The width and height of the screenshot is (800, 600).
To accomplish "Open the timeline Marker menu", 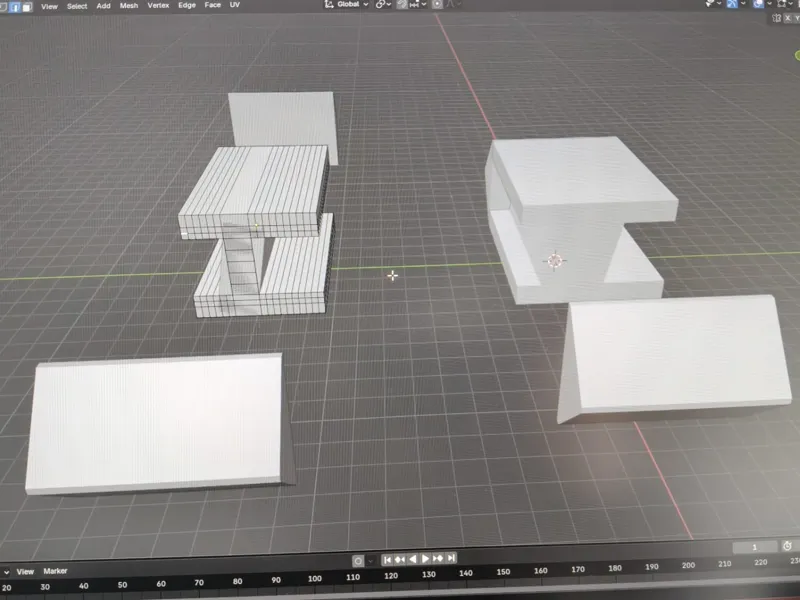I will 55,571.
